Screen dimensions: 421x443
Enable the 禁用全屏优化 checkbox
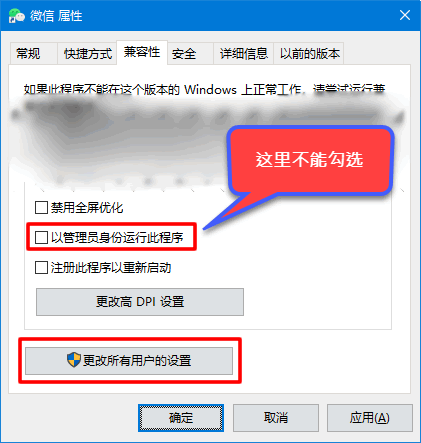click(41, 207)
